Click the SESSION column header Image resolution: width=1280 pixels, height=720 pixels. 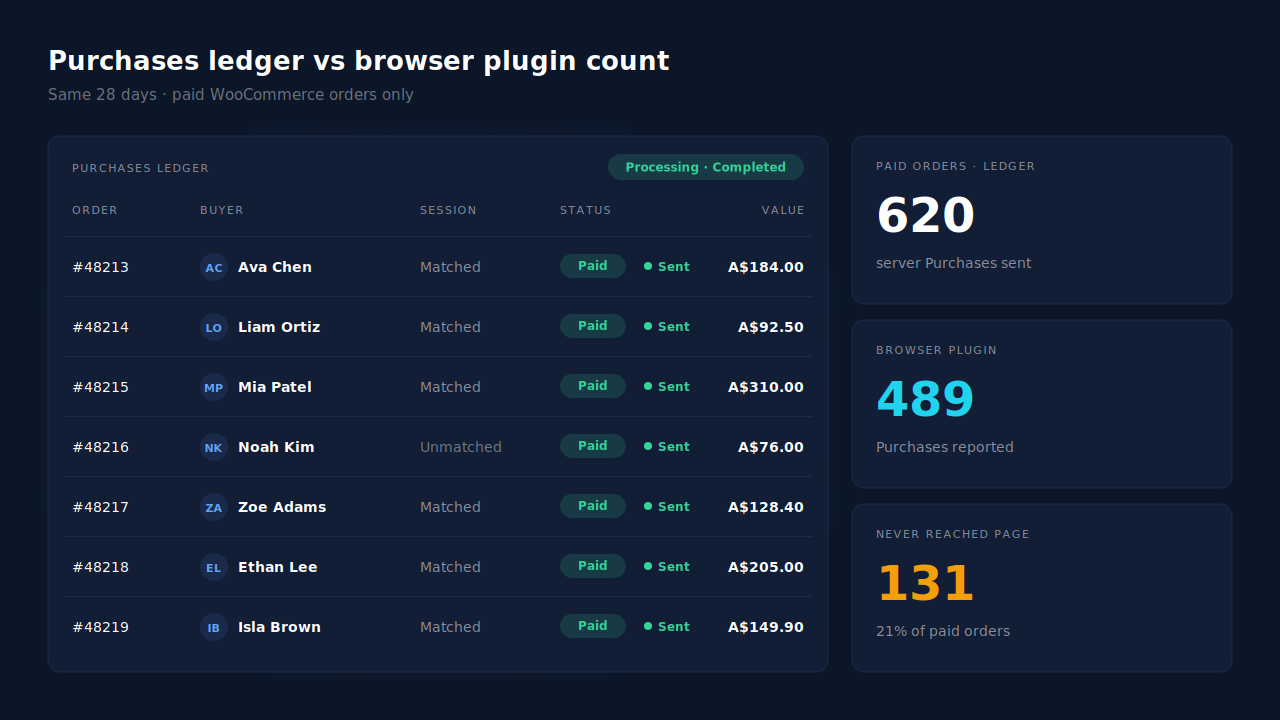(x=448, y=210)
